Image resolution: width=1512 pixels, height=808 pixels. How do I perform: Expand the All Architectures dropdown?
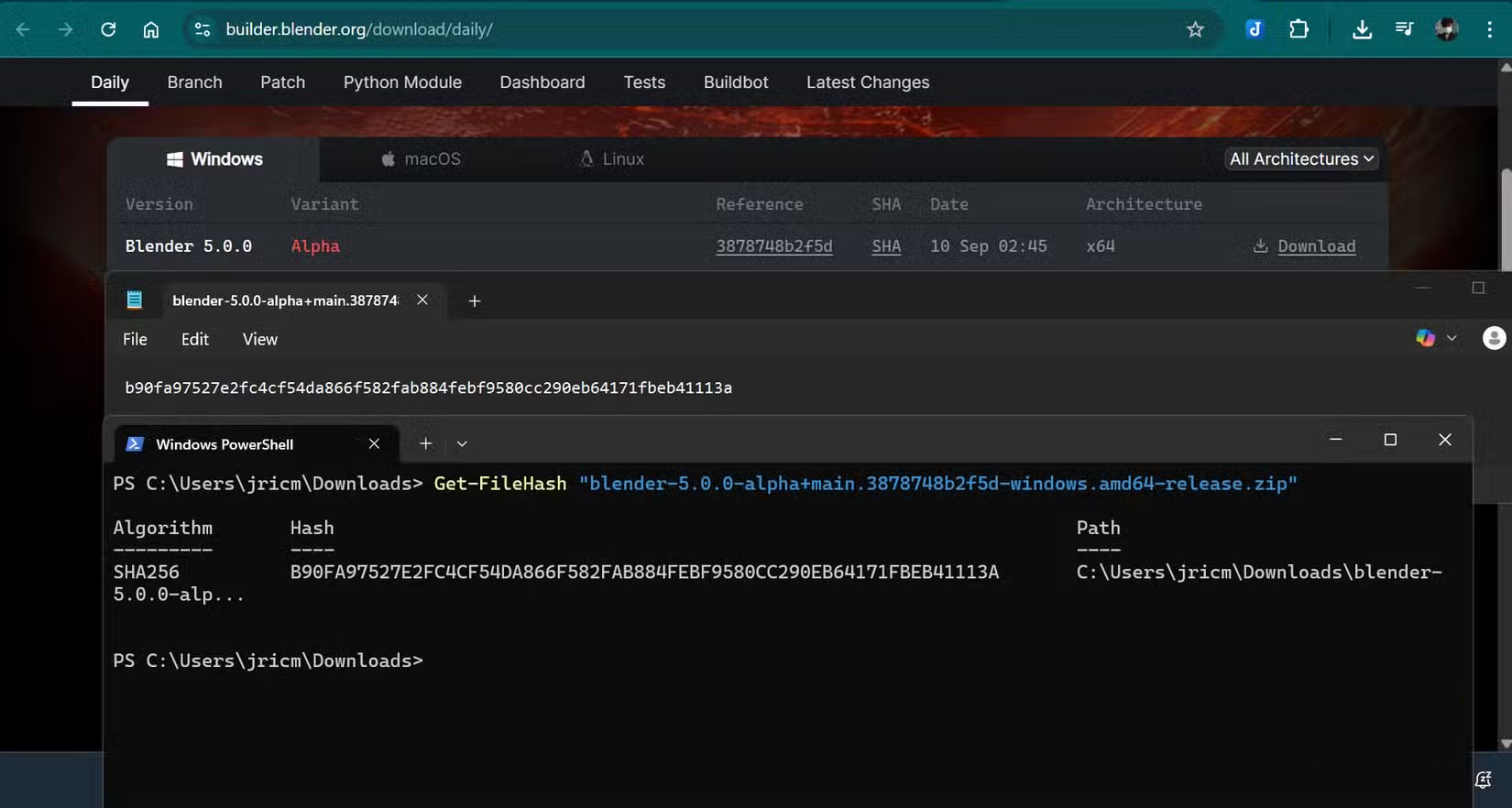(x=1301, y=158)
